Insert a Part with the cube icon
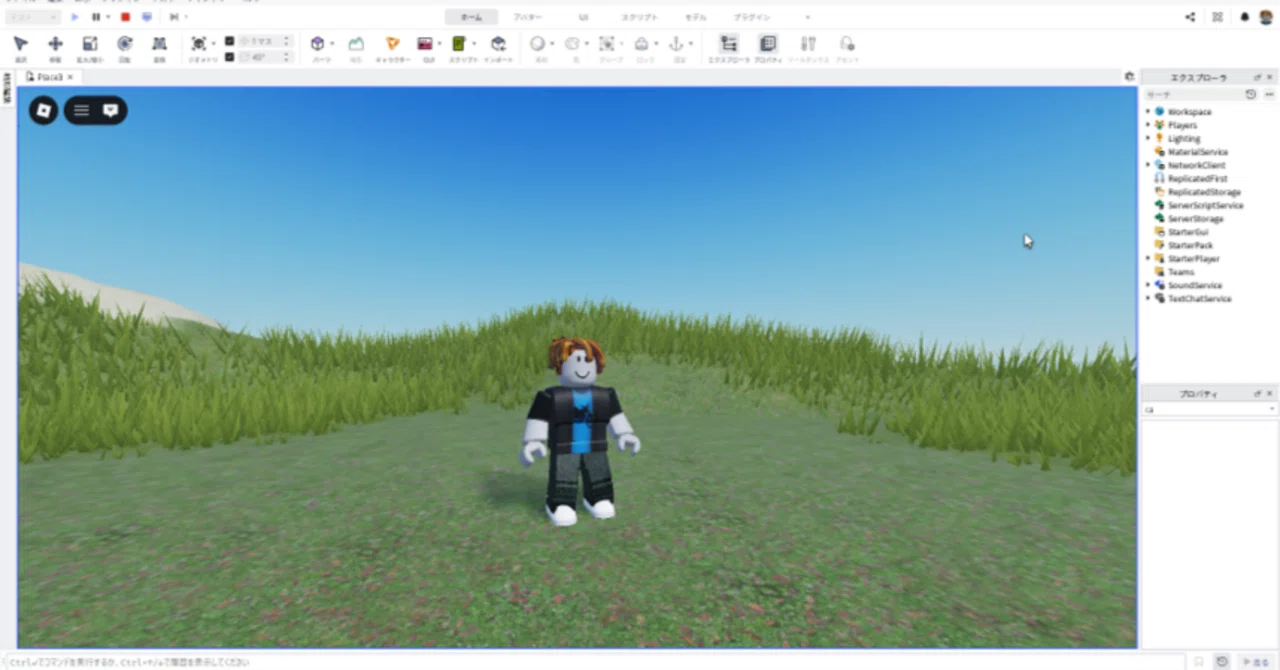1280x670 pixels. [318, 44]
